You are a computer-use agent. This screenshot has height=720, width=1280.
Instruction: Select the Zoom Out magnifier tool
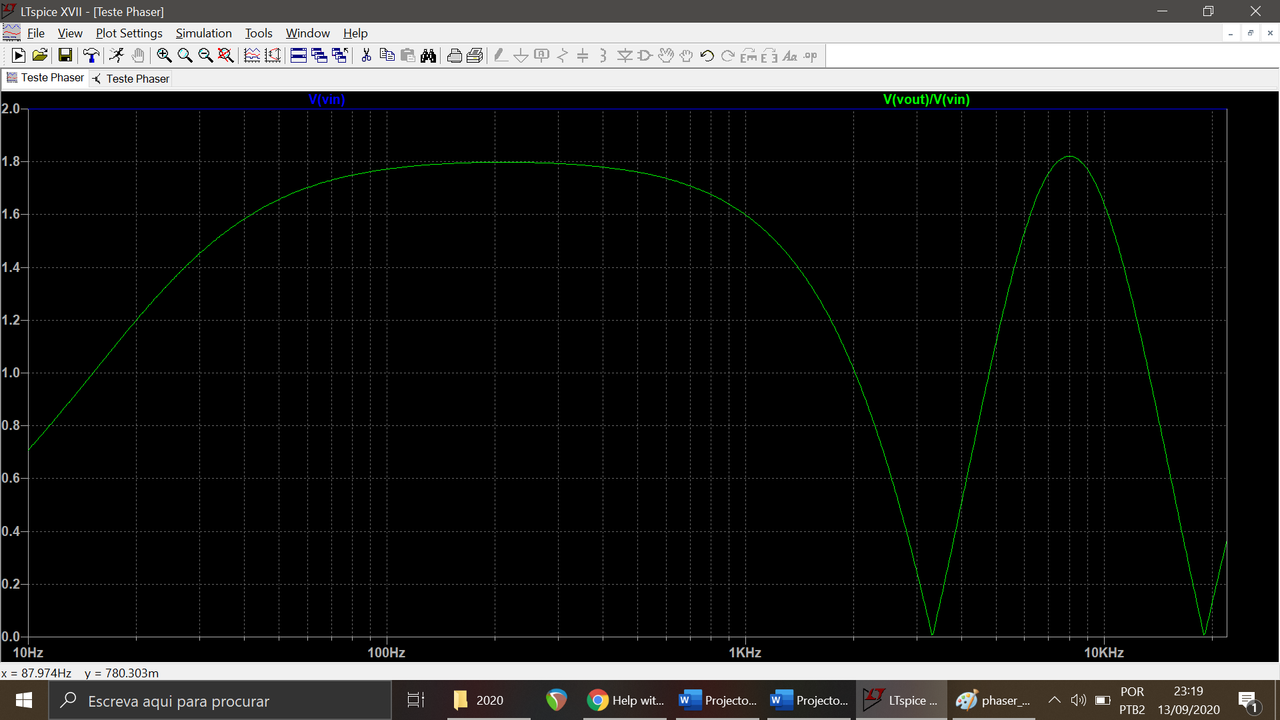pyautogui.click(x=206, y=56)
